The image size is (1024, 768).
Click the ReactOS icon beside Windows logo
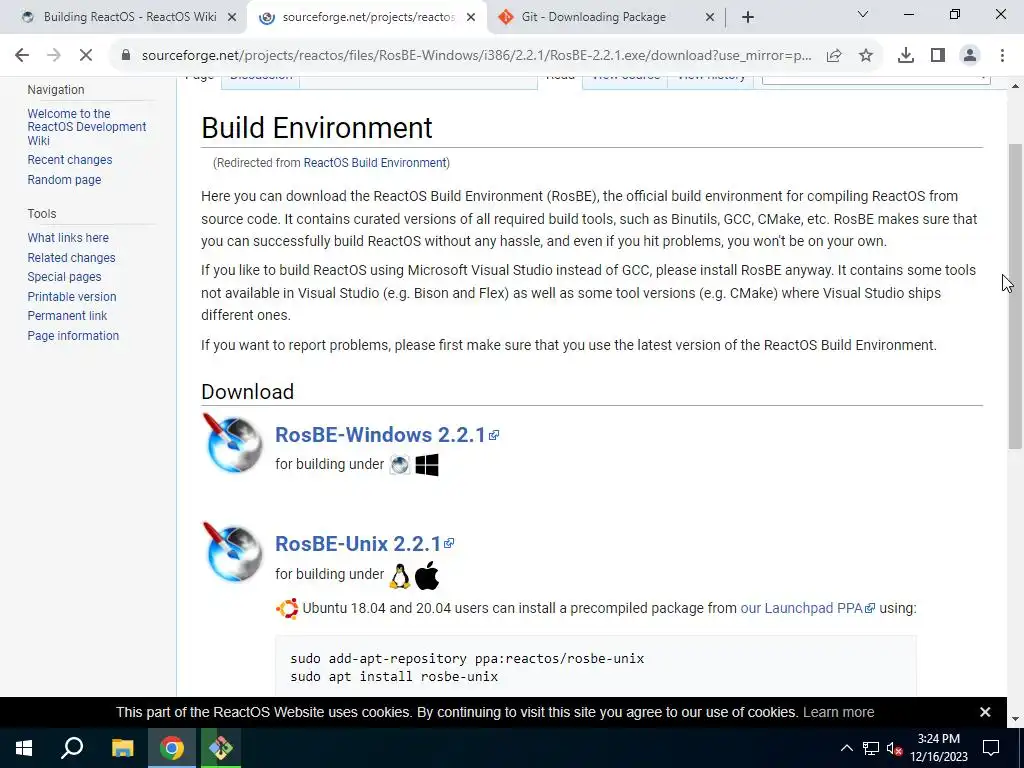pyautogui.click(x=400, y=465)
